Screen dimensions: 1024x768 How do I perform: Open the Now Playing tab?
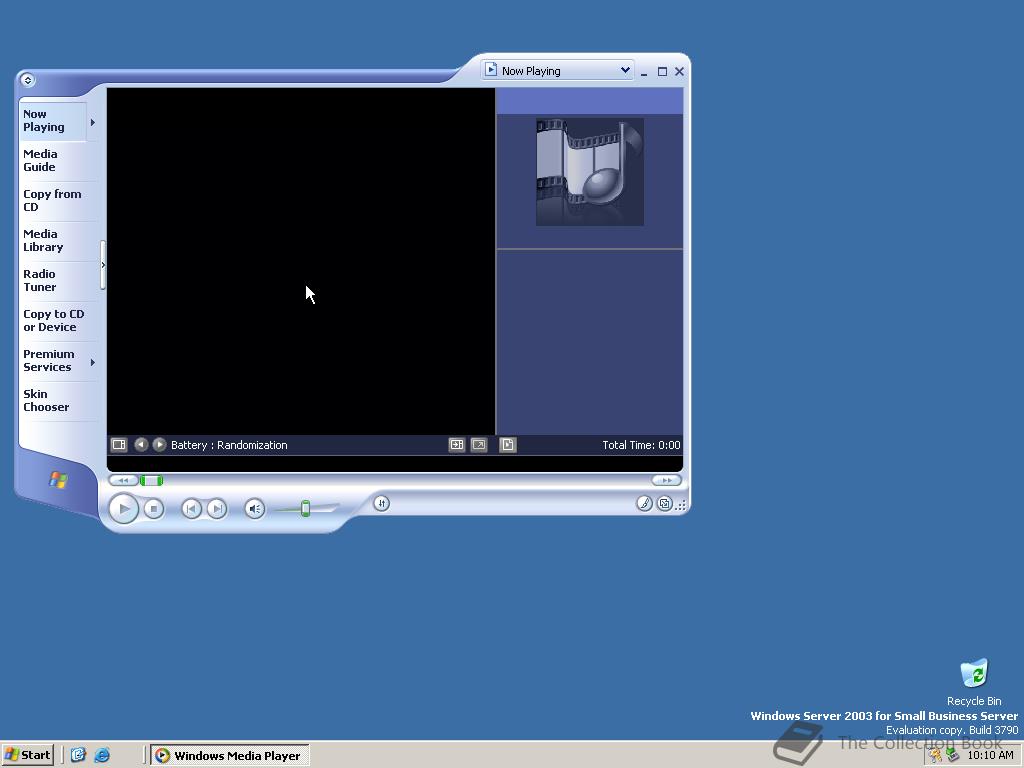point(53,121)
